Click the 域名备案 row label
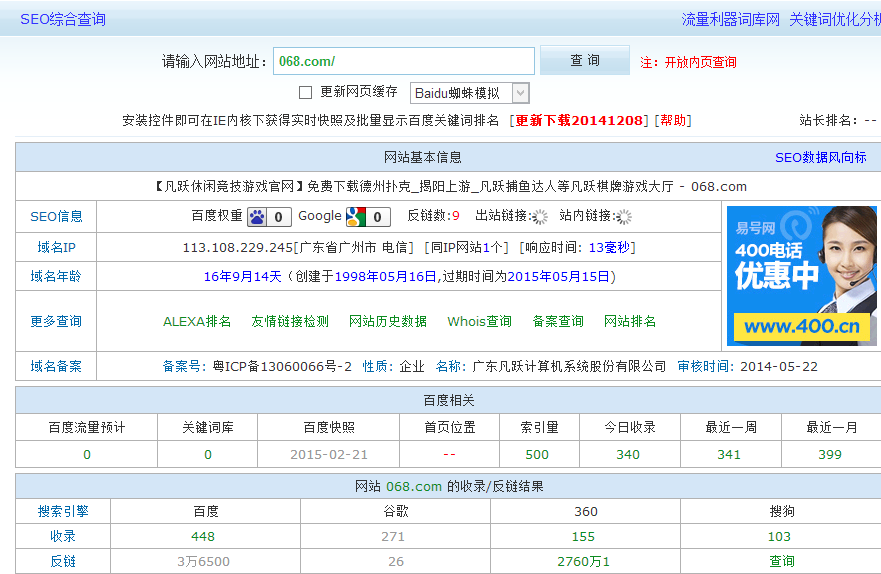The height and width of the screenshot is (574, 881). coord(56,367)
